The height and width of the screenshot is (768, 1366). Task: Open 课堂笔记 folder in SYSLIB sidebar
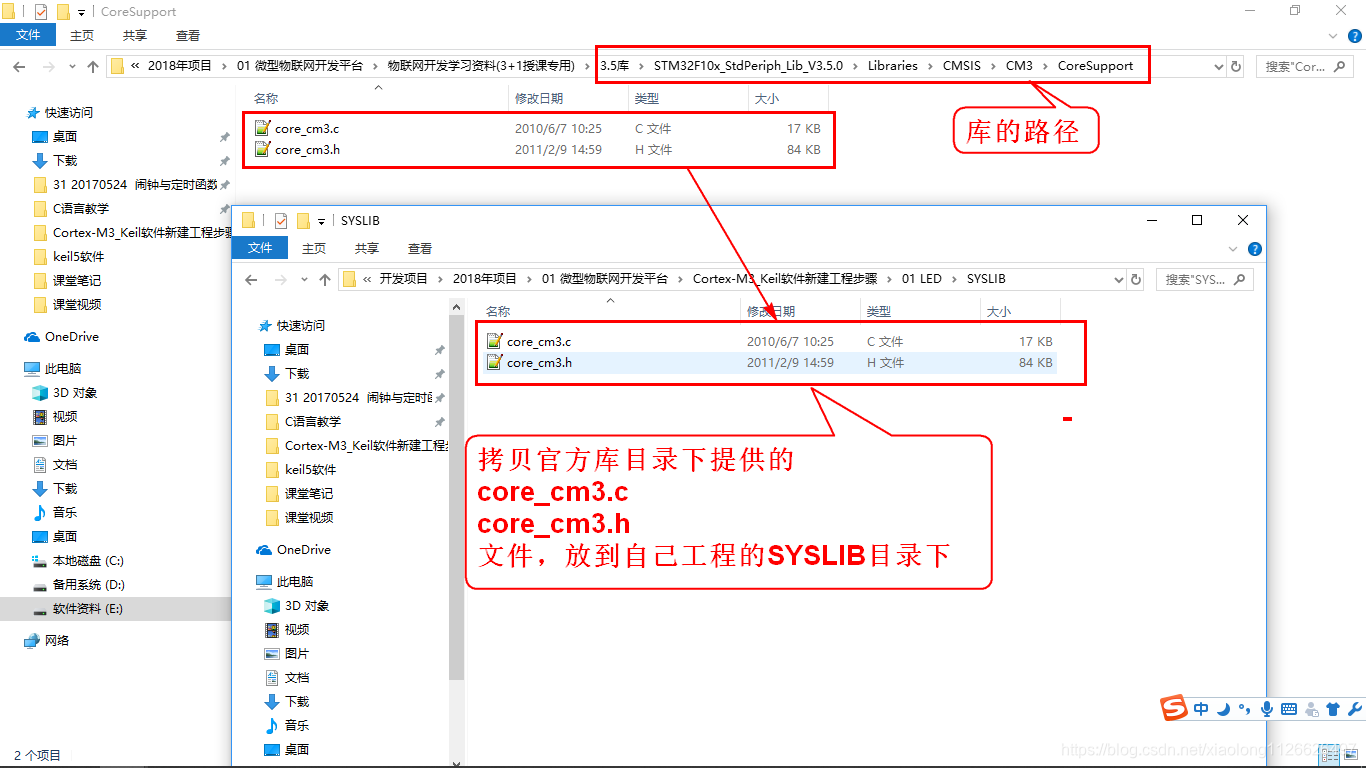pos(309,494)
